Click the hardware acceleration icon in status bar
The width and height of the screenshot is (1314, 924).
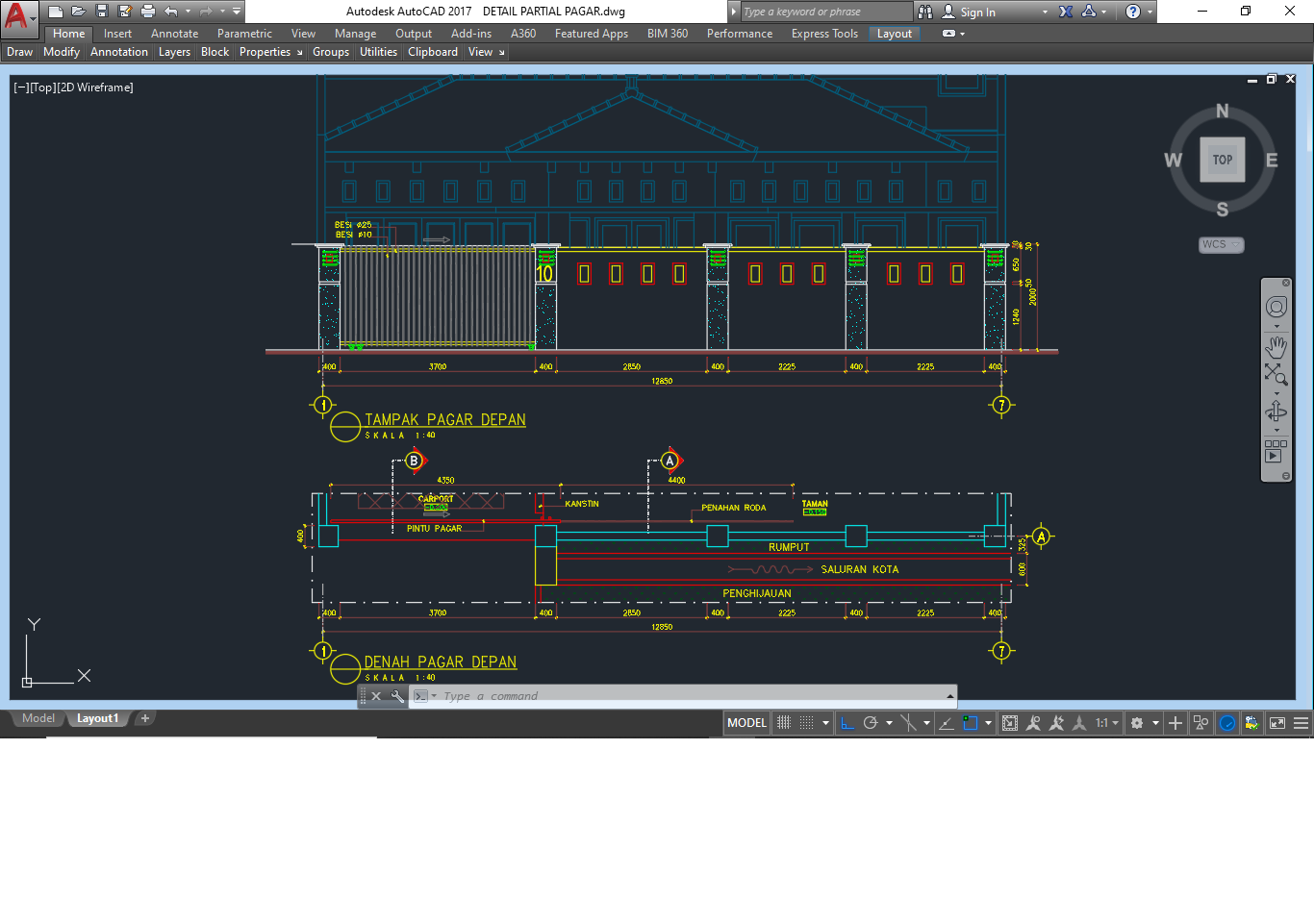(x=1226, y=722)
